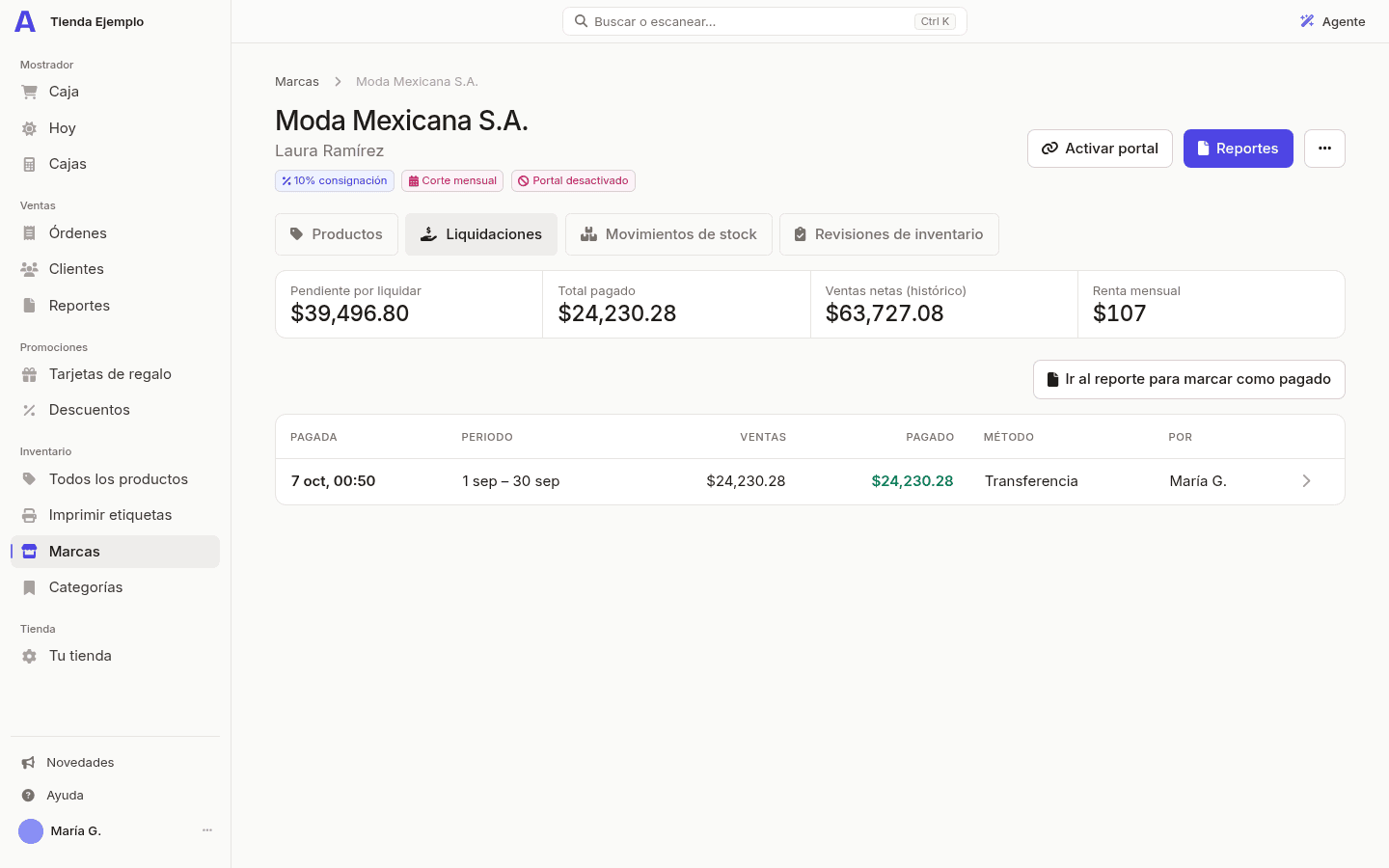1389x868 pixels.
Task: Open Tu tienda settings
Action: click(x=115, y=656)
